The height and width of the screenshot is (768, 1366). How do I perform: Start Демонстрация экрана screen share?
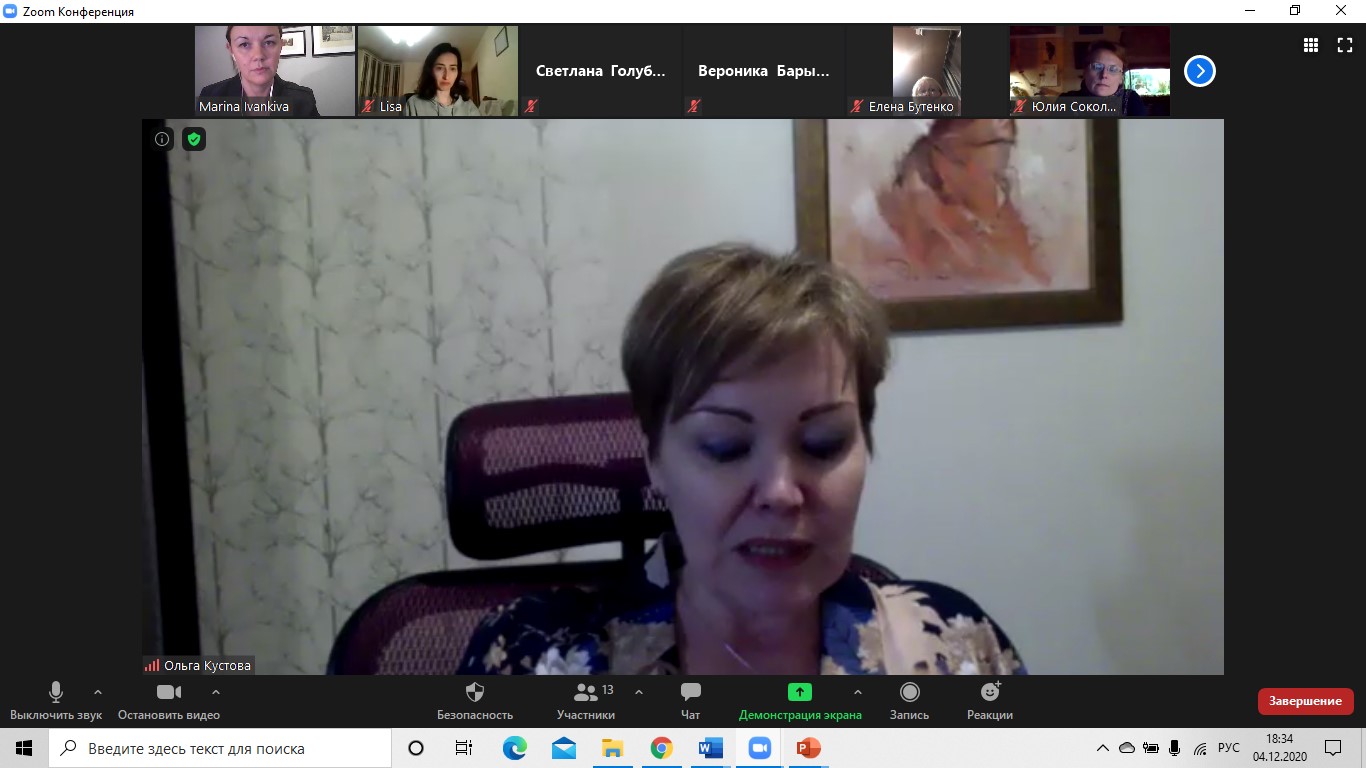800,701
